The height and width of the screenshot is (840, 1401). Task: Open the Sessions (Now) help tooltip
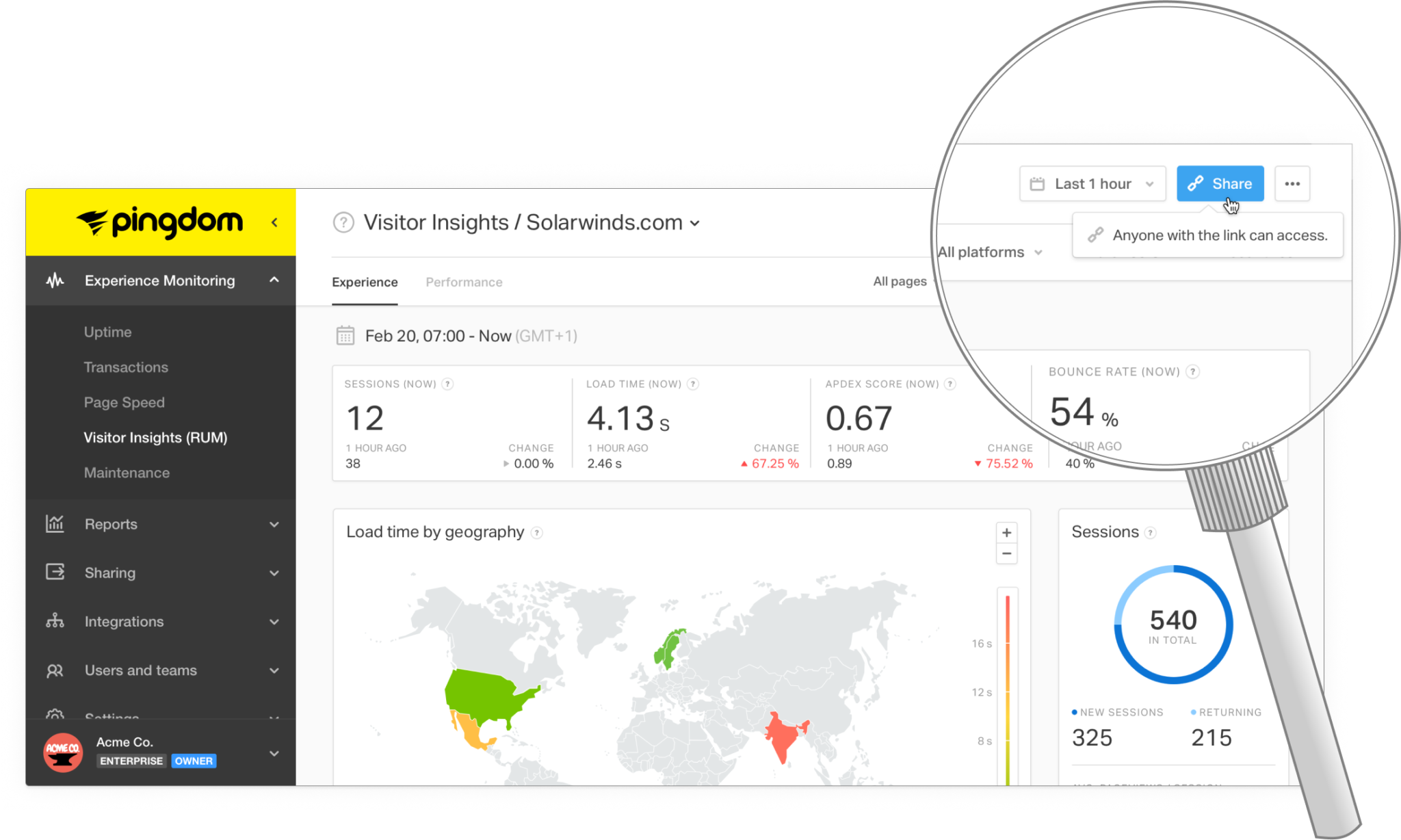[447, 384]
